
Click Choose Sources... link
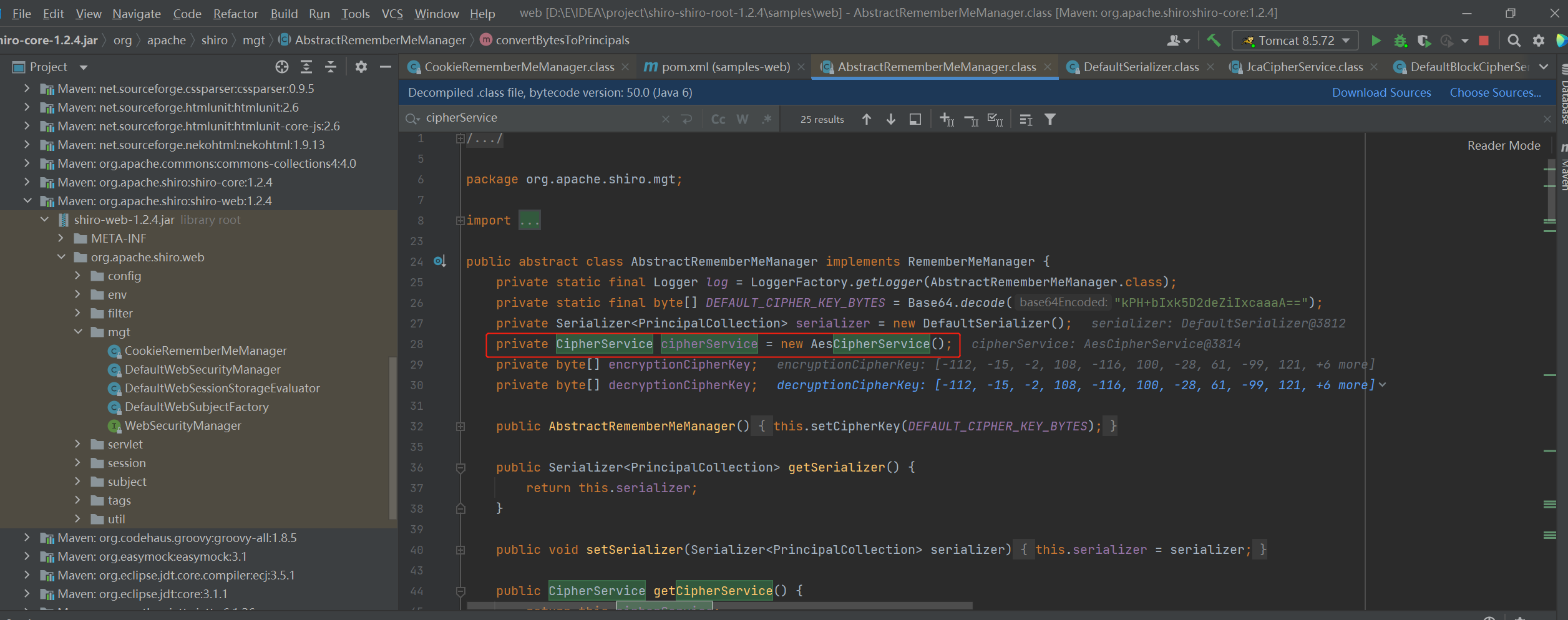[1495, 92]
